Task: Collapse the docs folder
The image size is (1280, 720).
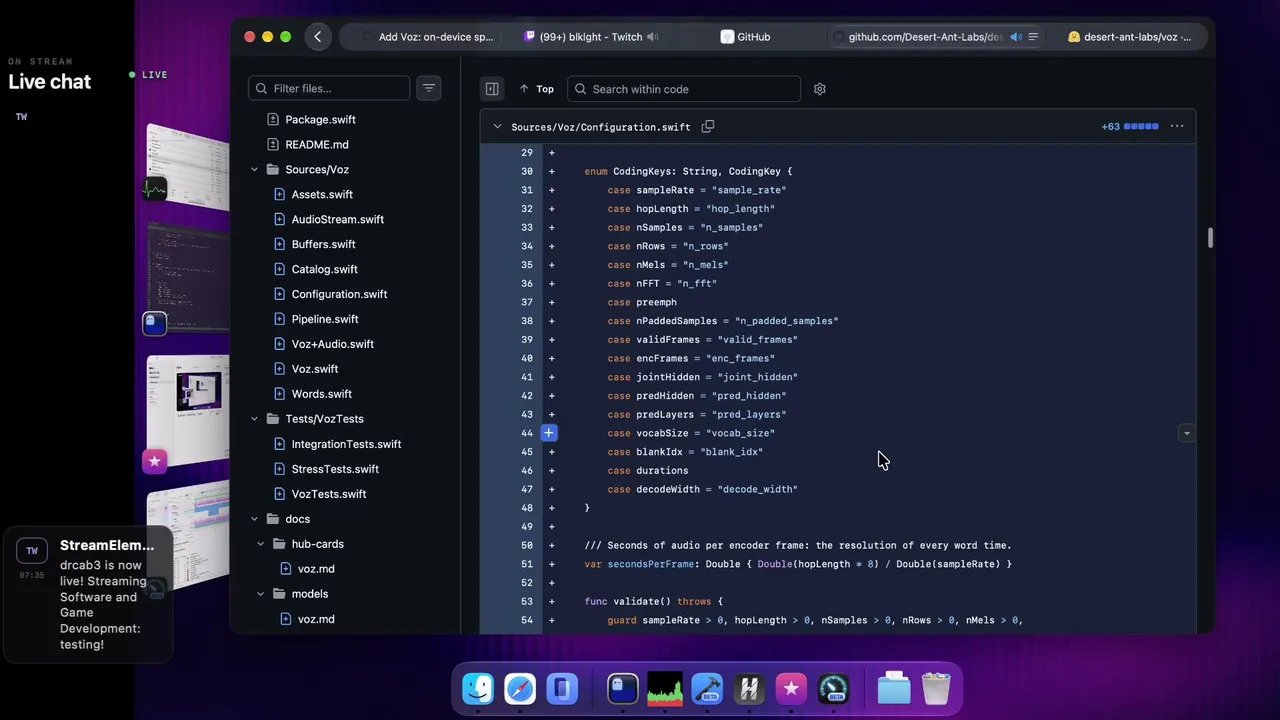Action: coord(255,519)
